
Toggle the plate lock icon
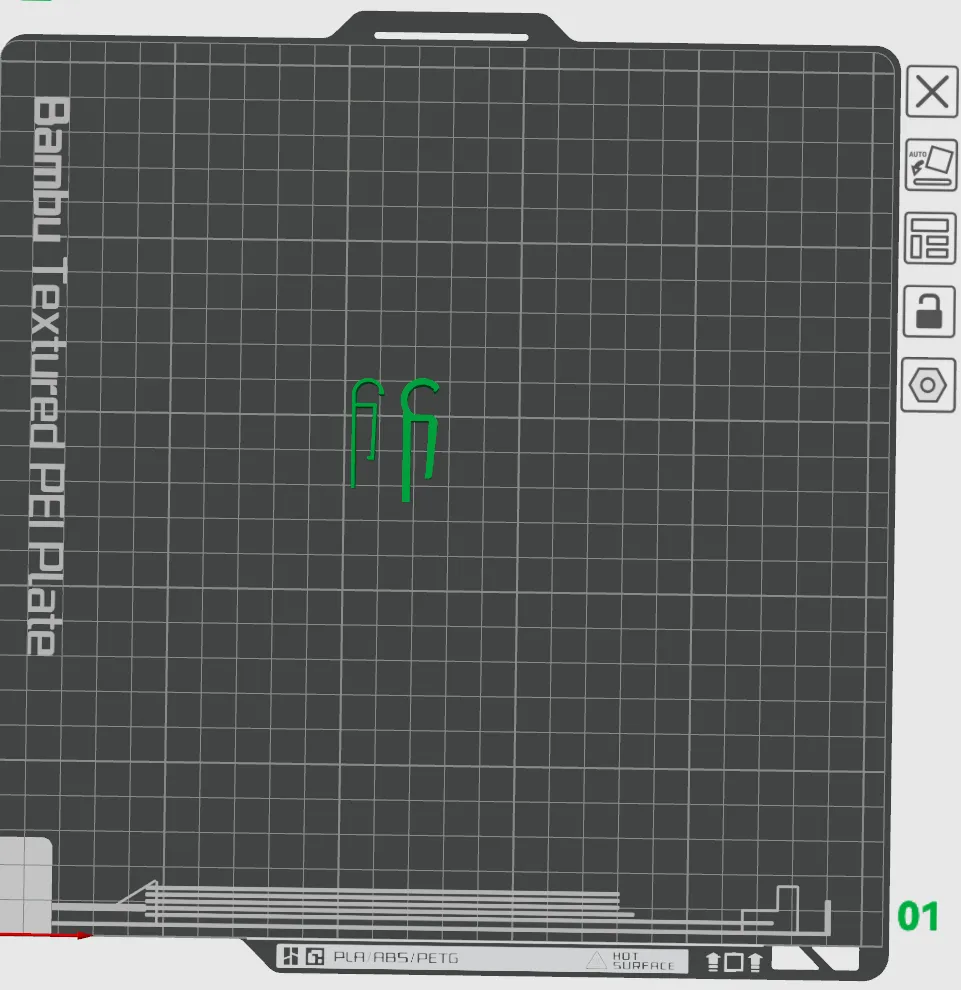929,311
